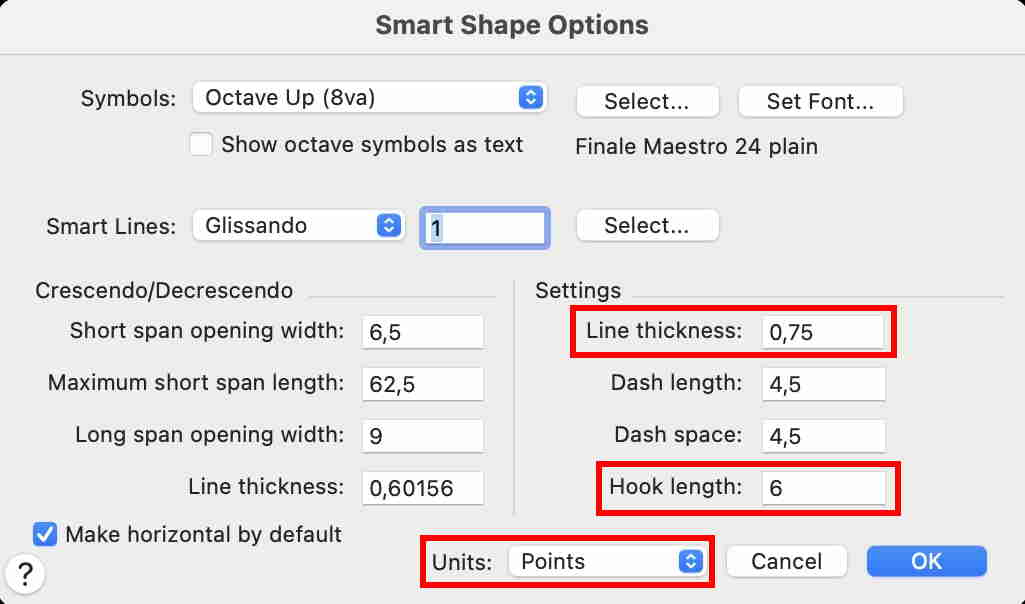Screen dimensions: 1025x604
Task: Expand the Smart Lines Glissando dropdown
Action: pyautogui.click(x=297, y=226)
